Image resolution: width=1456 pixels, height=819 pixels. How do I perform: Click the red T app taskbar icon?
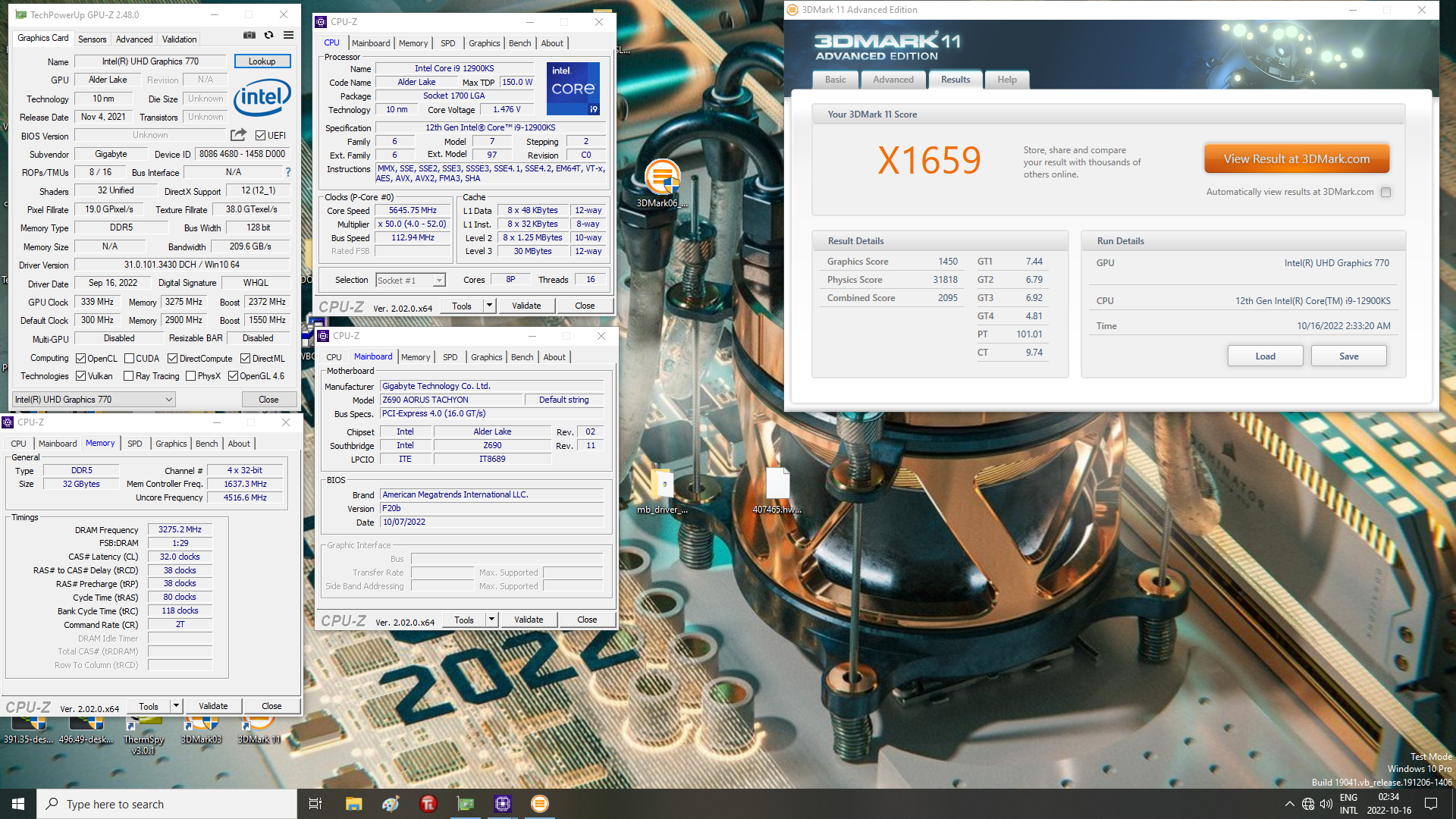tap(428, 804)
